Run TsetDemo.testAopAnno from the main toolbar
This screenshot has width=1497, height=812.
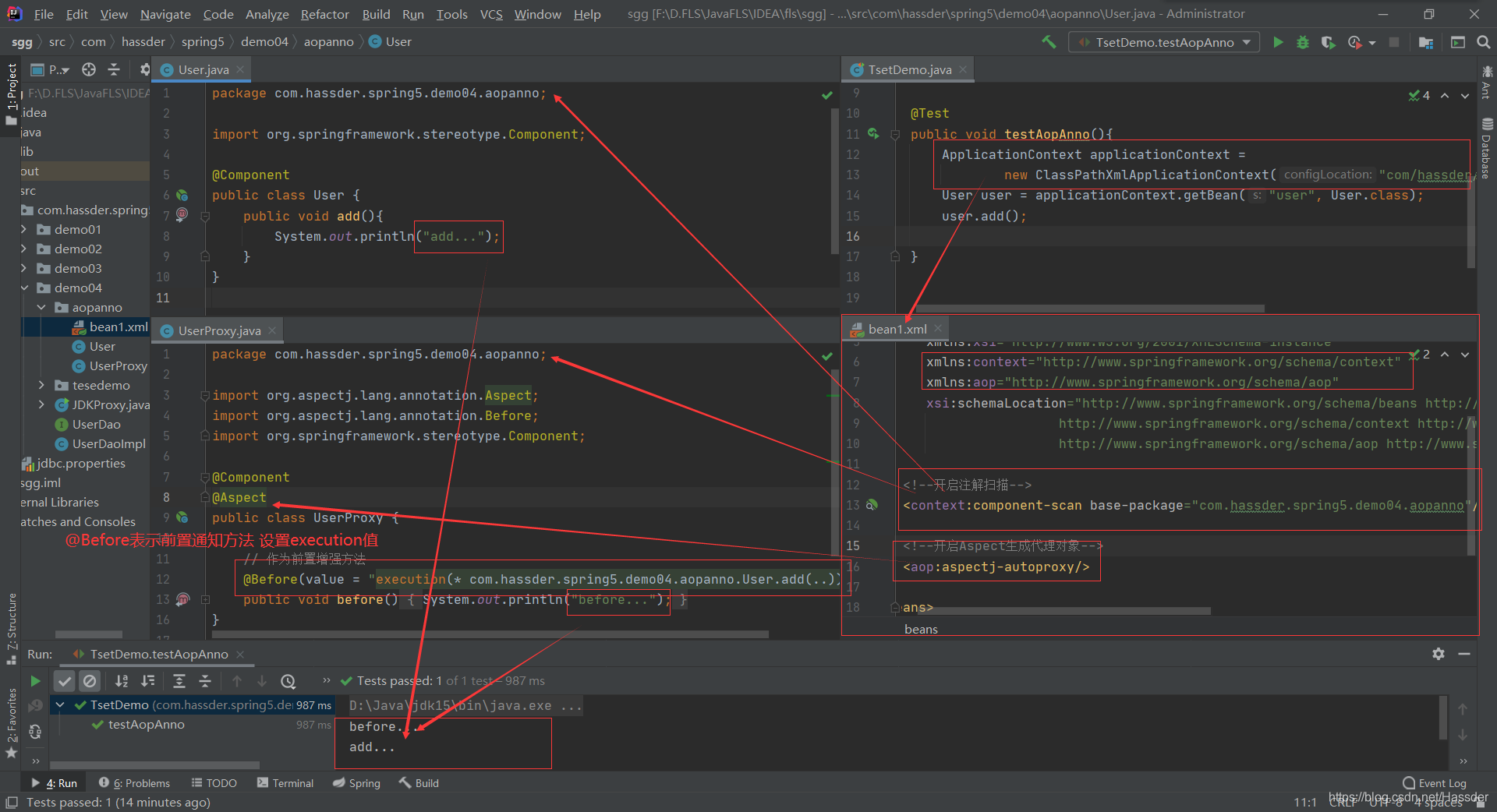point(1278,42)
